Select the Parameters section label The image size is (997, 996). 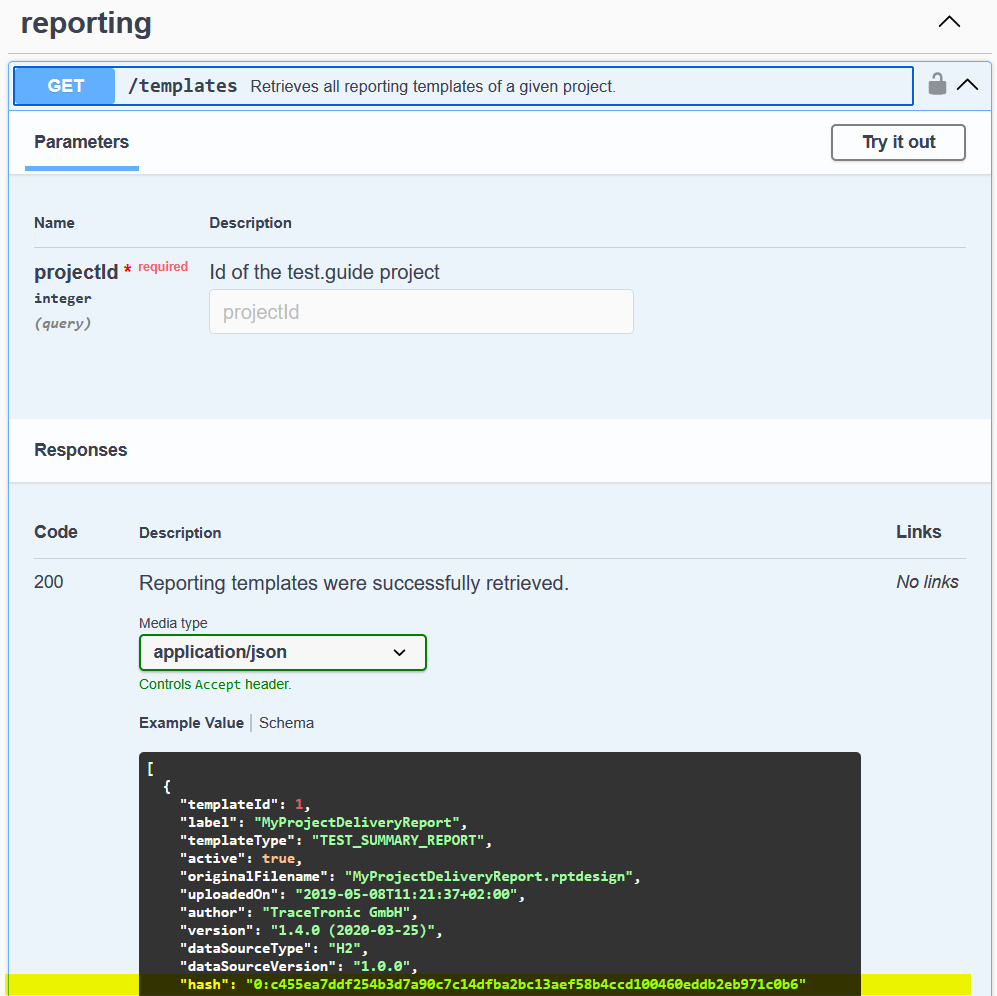[81, 142]
